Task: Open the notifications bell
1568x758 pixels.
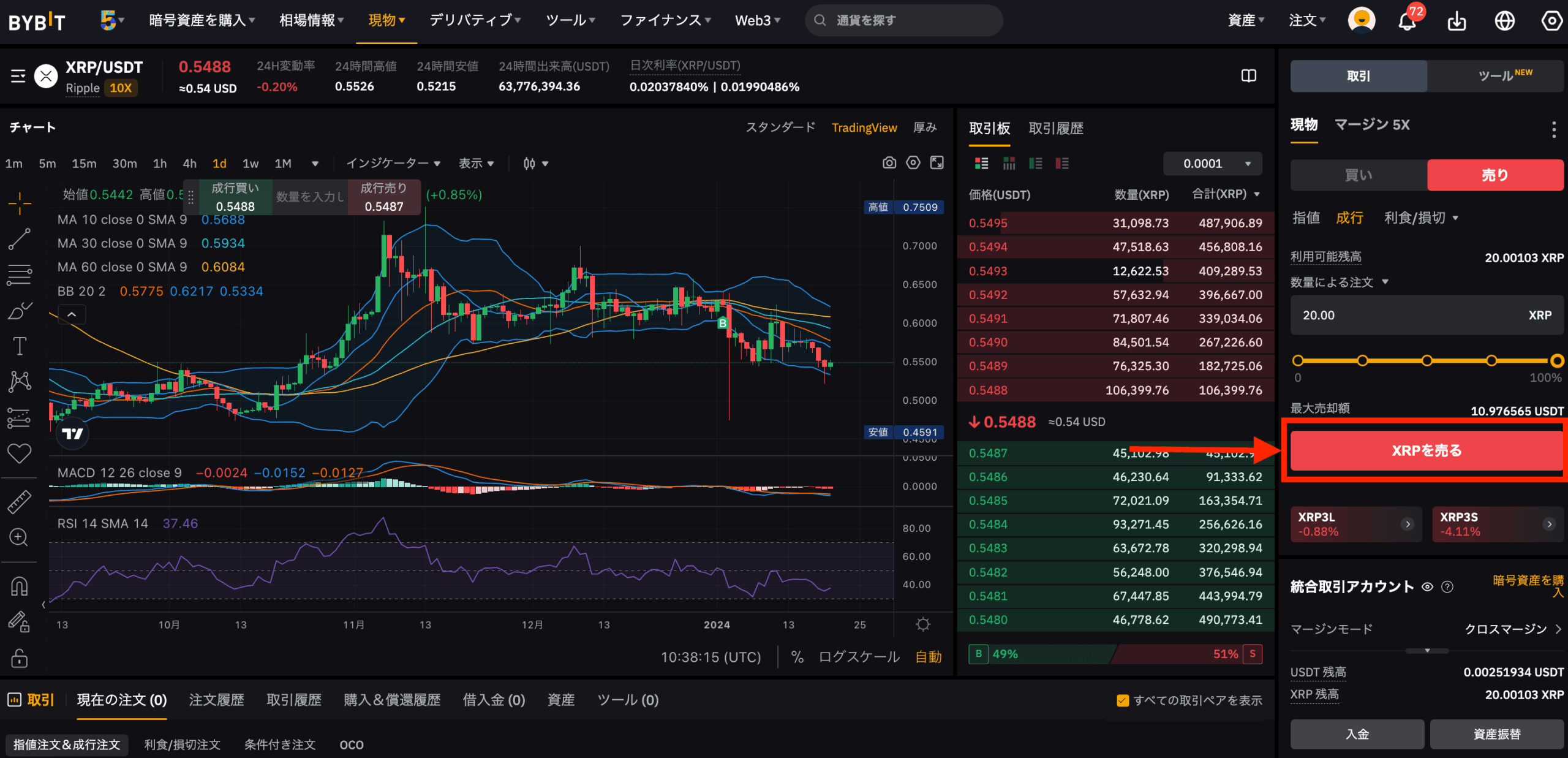Action: pos(1407,21)
